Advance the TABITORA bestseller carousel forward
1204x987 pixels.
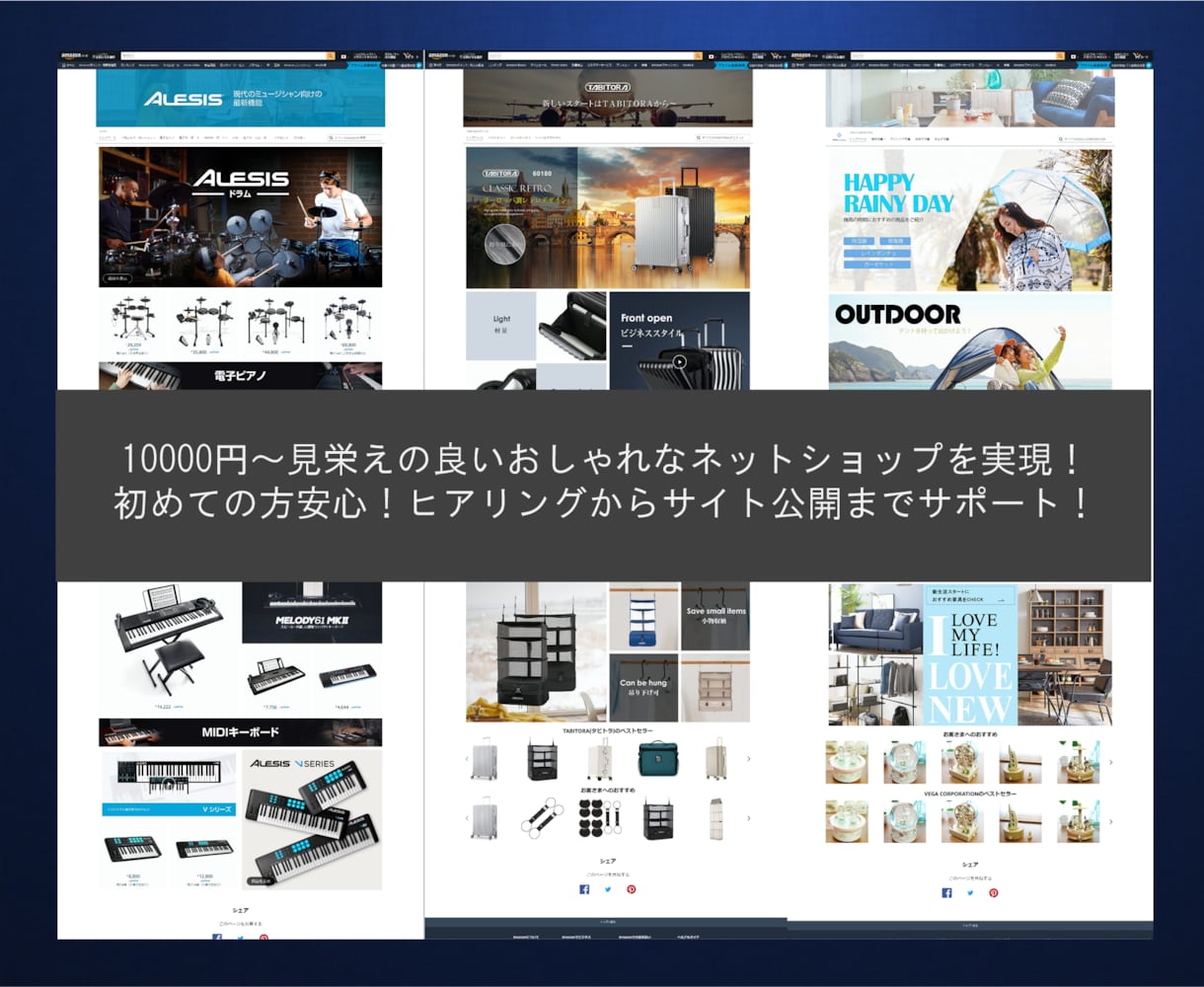pos(748,759)
